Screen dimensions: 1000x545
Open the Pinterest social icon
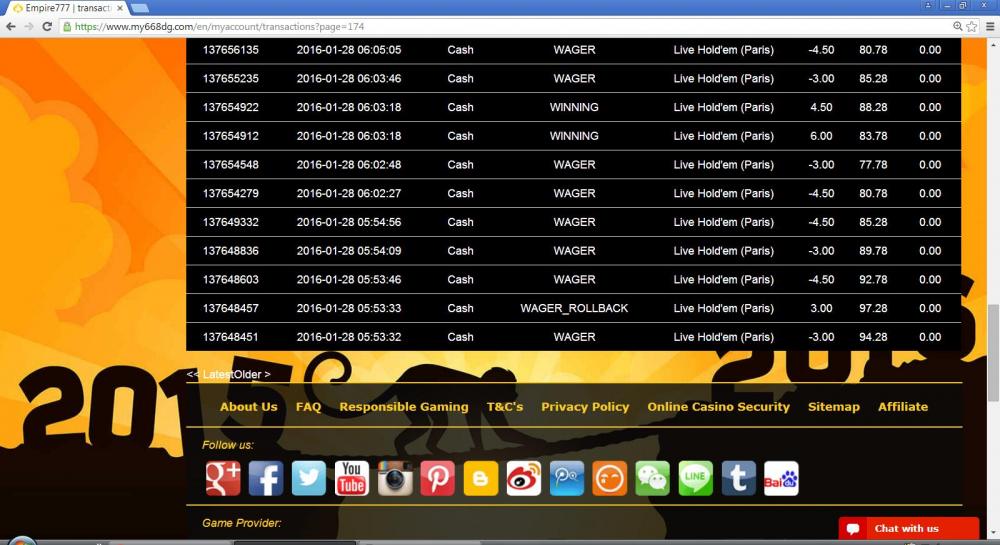tap(438, 478)
